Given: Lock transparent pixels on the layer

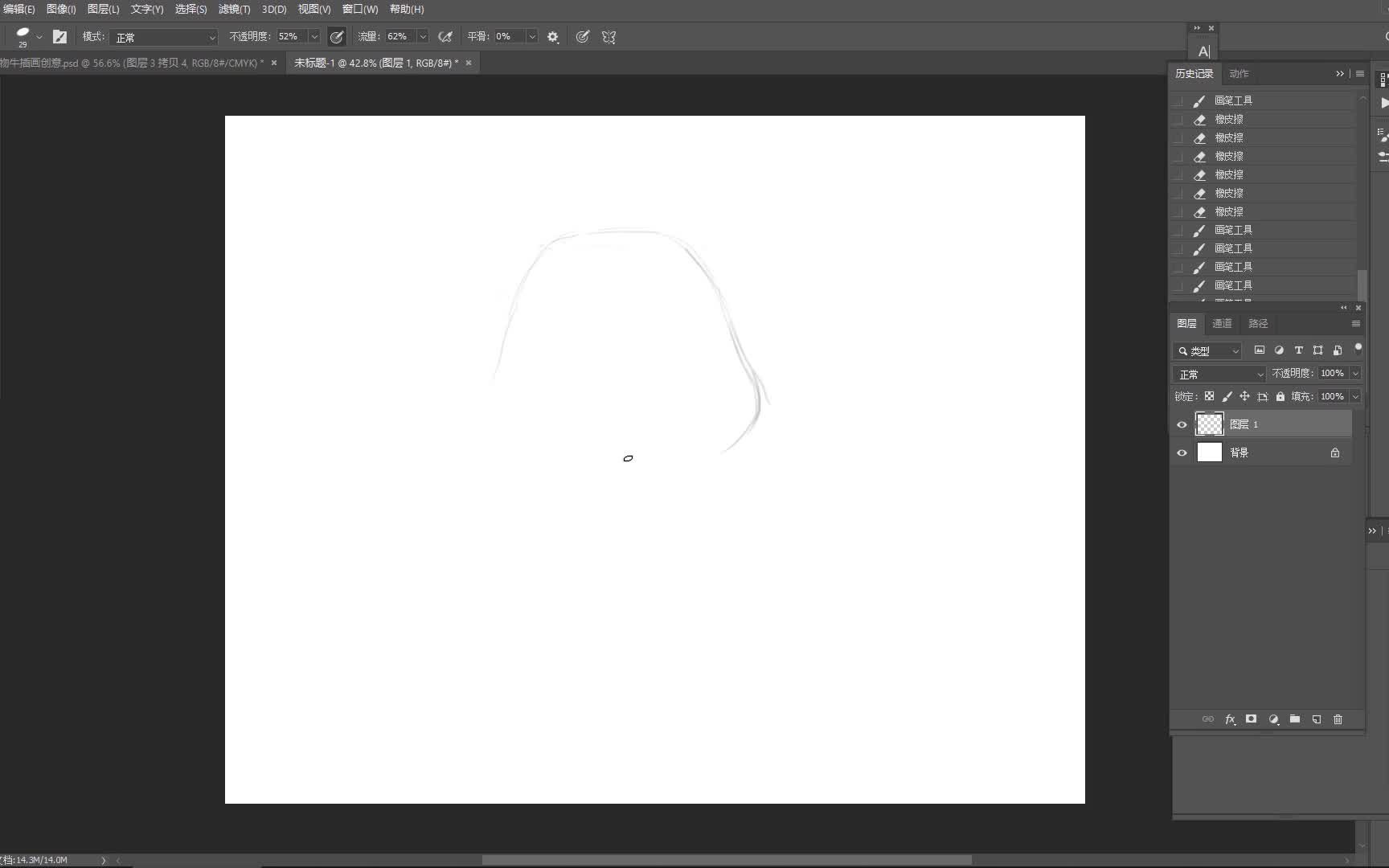Looking at the screenshot, I should pos(1209,396).
